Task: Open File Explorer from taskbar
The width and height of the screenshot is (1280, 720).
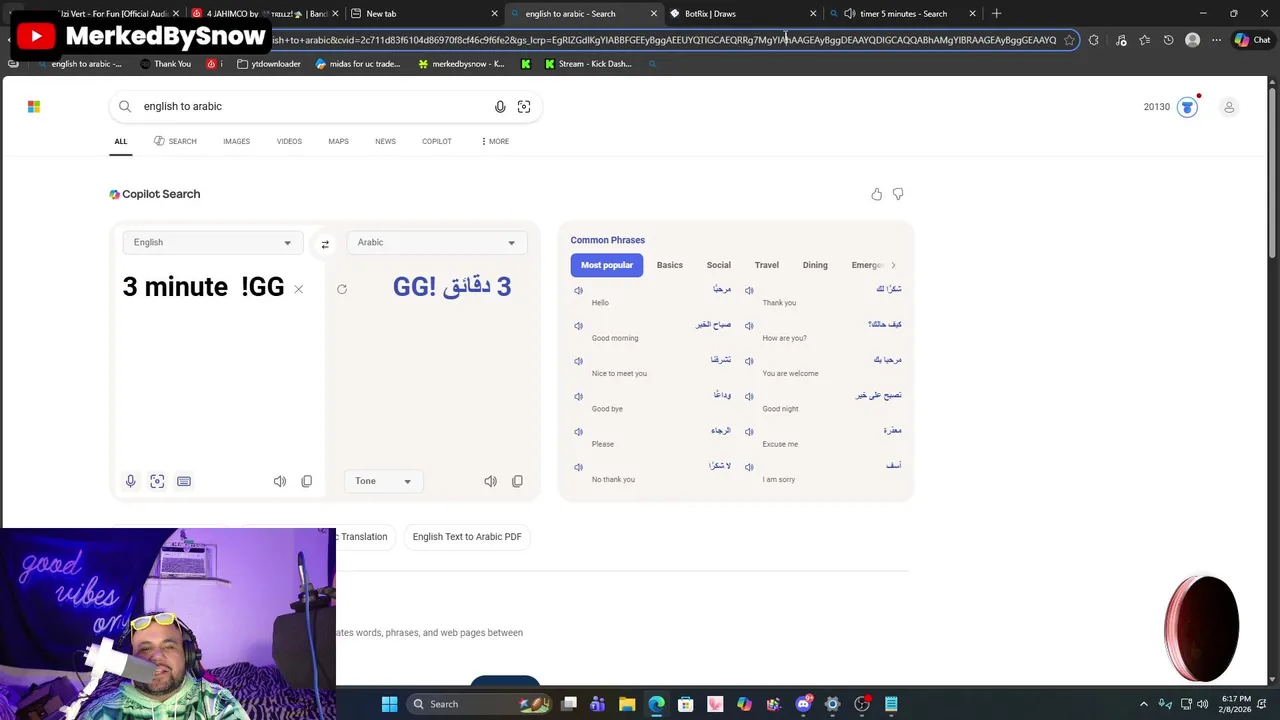Action: (627, 704)
